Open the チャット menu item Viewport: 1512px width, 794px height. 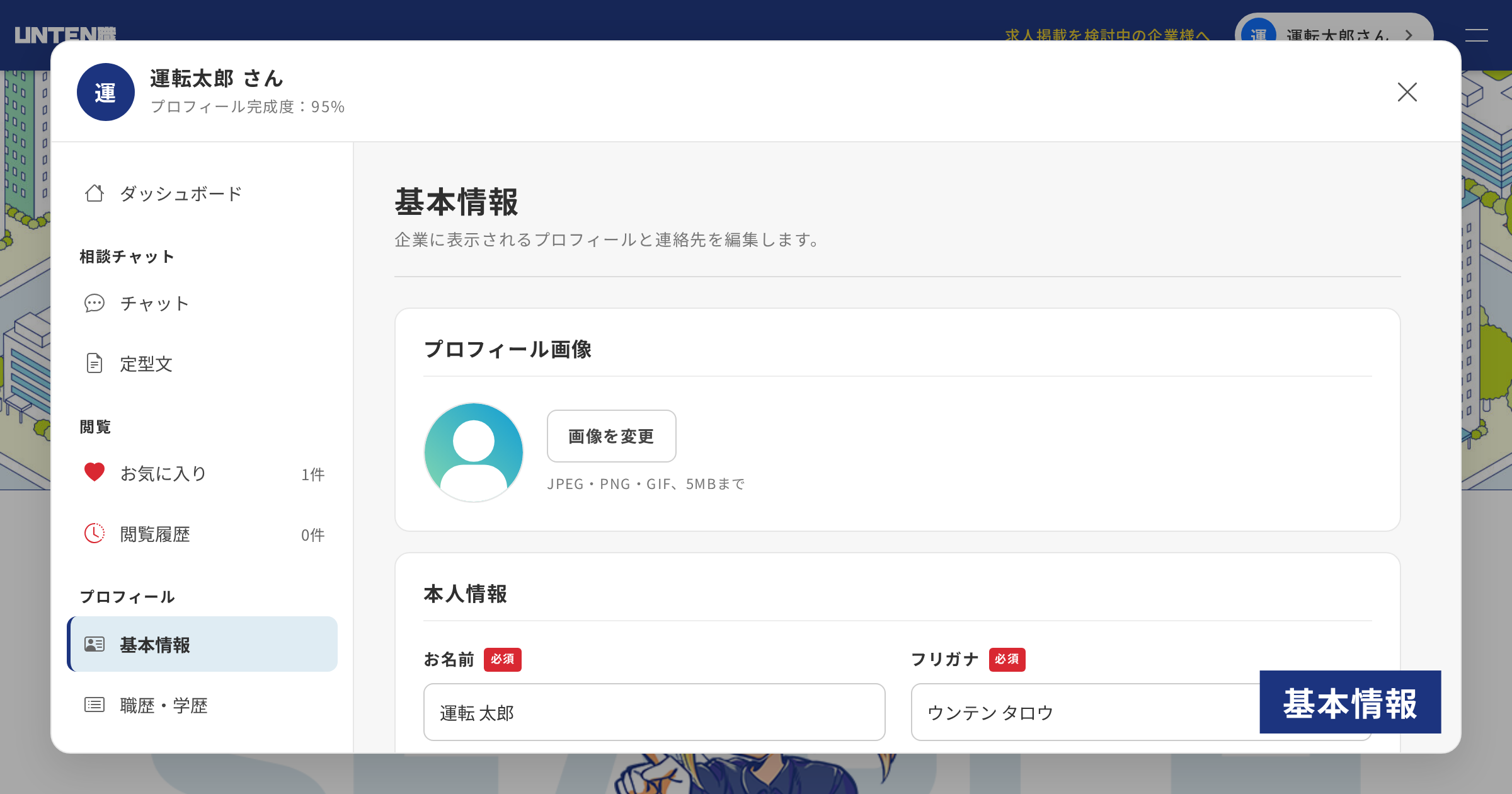click(x=202, y=303)
